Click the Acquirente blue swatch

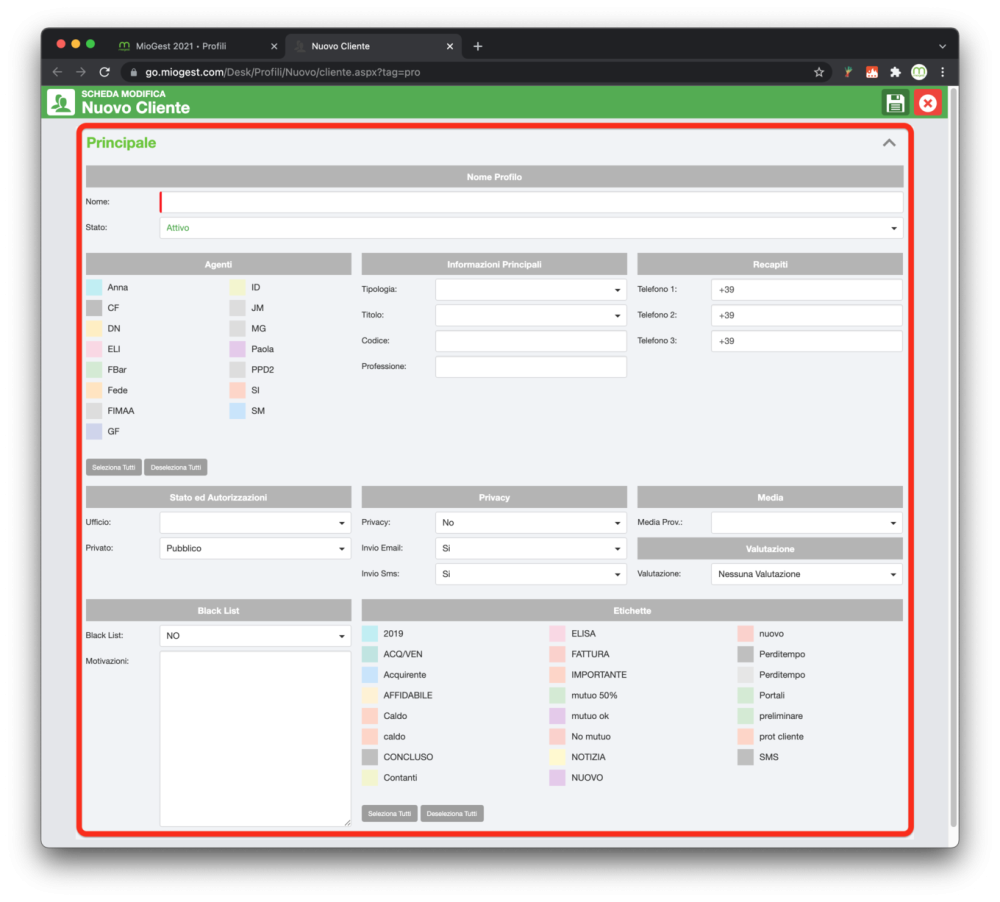coord(370,674)
